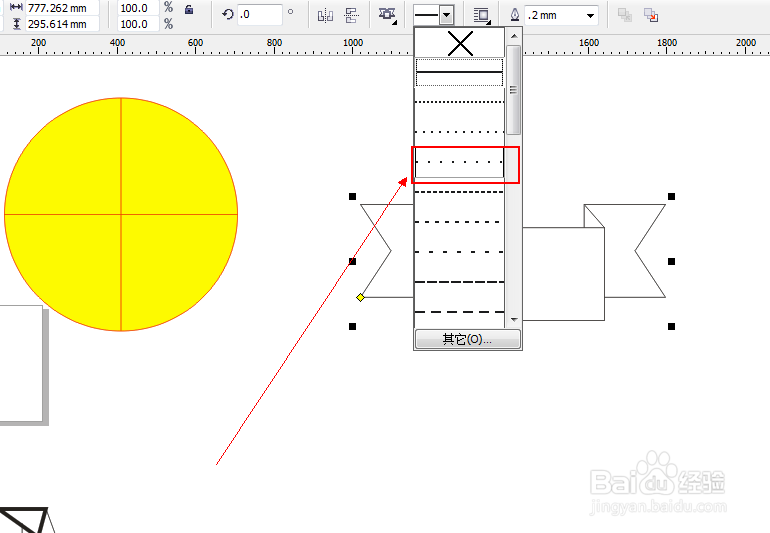Select the bottom-most long dash style
The image size is (770, 533).
point(460,312)
